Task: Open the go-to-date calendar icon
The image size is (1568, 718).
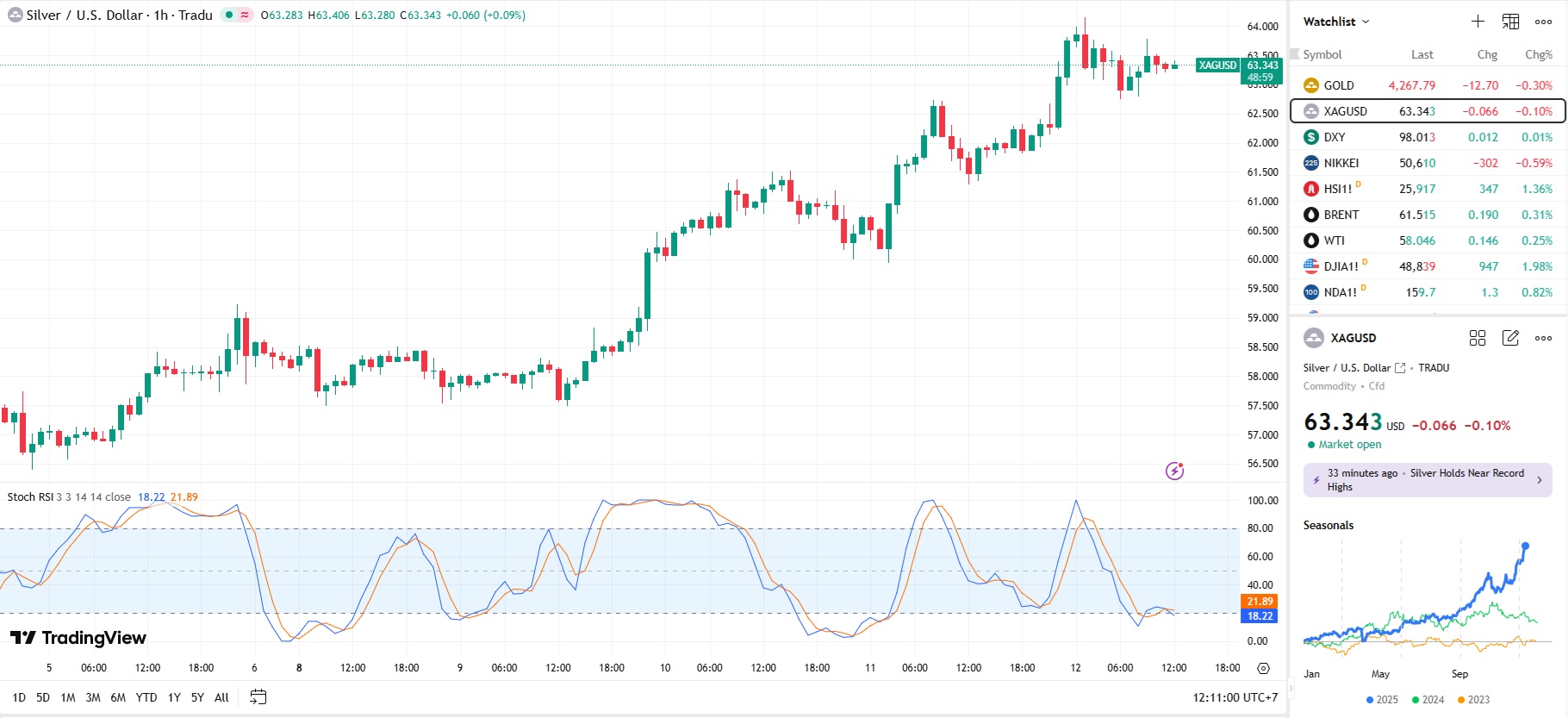Action: click(258, 697)
